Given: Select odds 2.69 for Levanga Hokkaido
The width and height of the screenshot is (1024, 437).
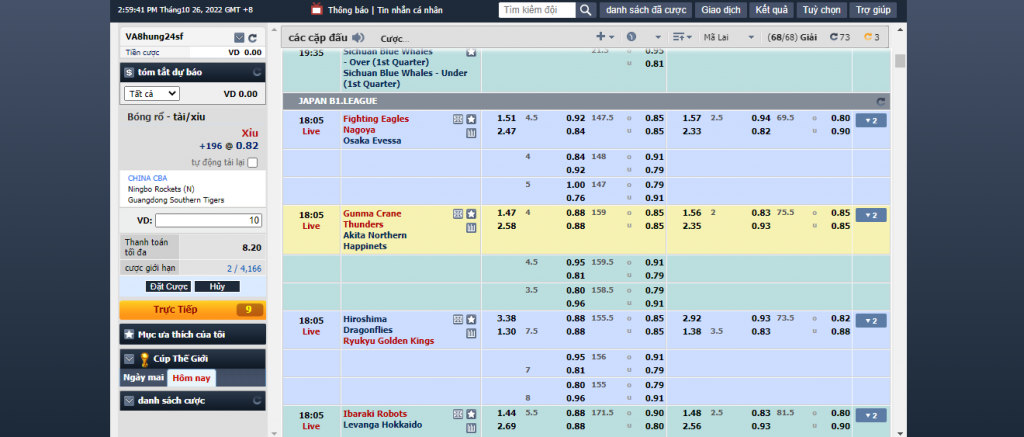Looking at the screenshot, I should 506,426.
